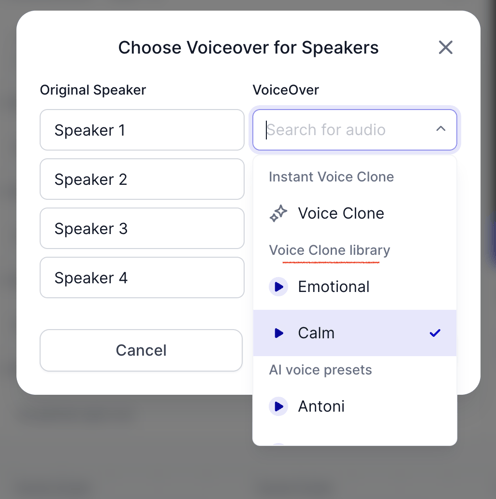Select the Speaker 2 field
The height and width of the screenshot is (499, 496).
point(142,179)
